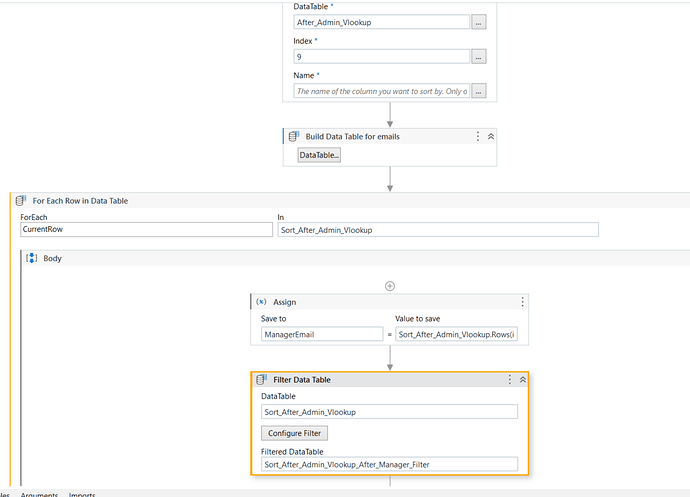This screenshot has width=690, height=497.
Task: Click the Build Data Table activity icon
Action: pos(294,136)
